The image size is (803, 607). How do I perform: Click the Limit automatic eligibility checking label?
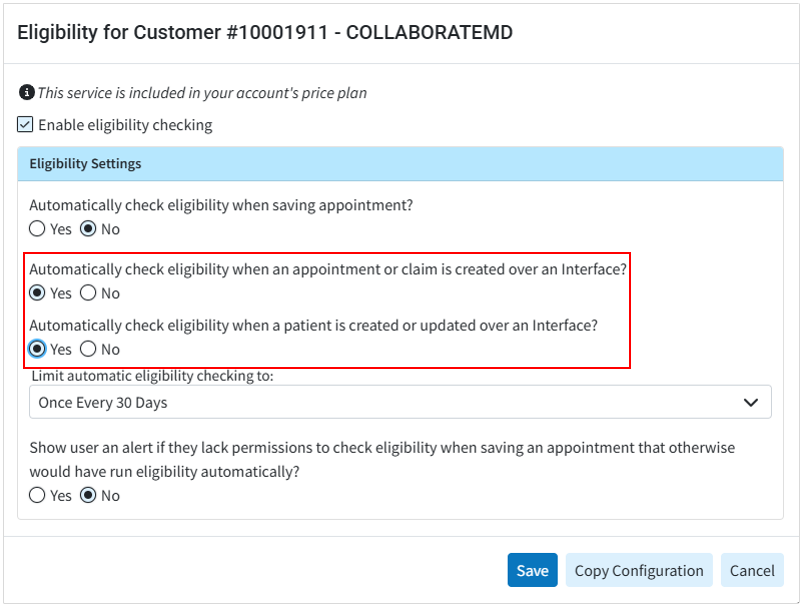point(152,376)
